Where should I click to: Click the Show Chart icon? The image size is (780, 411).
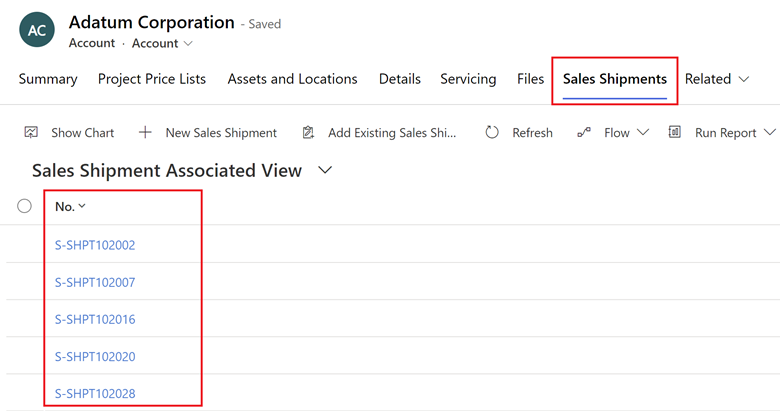[x=31, y=132]
